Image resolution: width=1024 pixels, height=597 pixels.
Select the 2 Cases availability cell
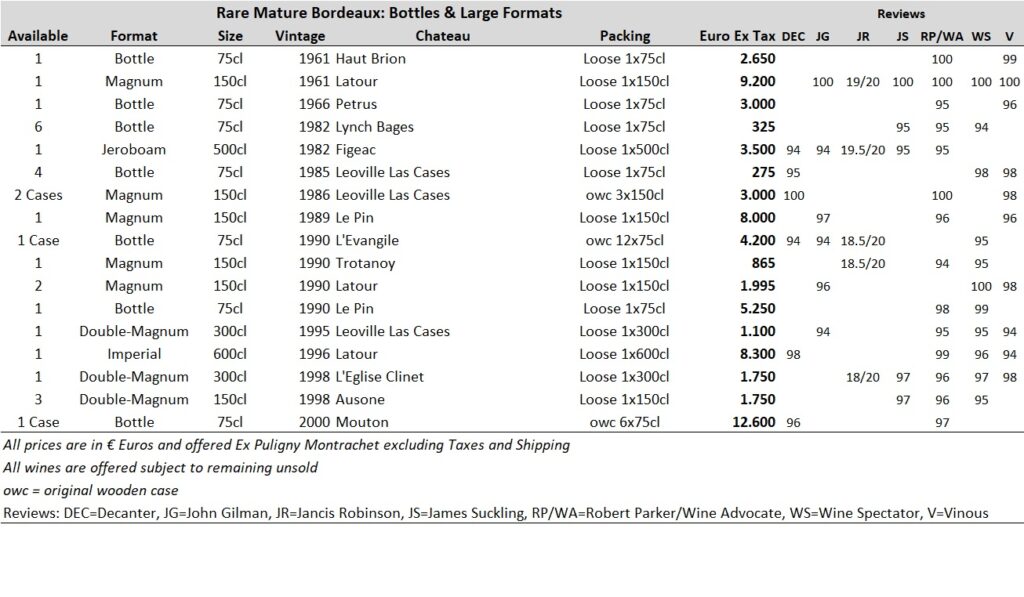38,195
